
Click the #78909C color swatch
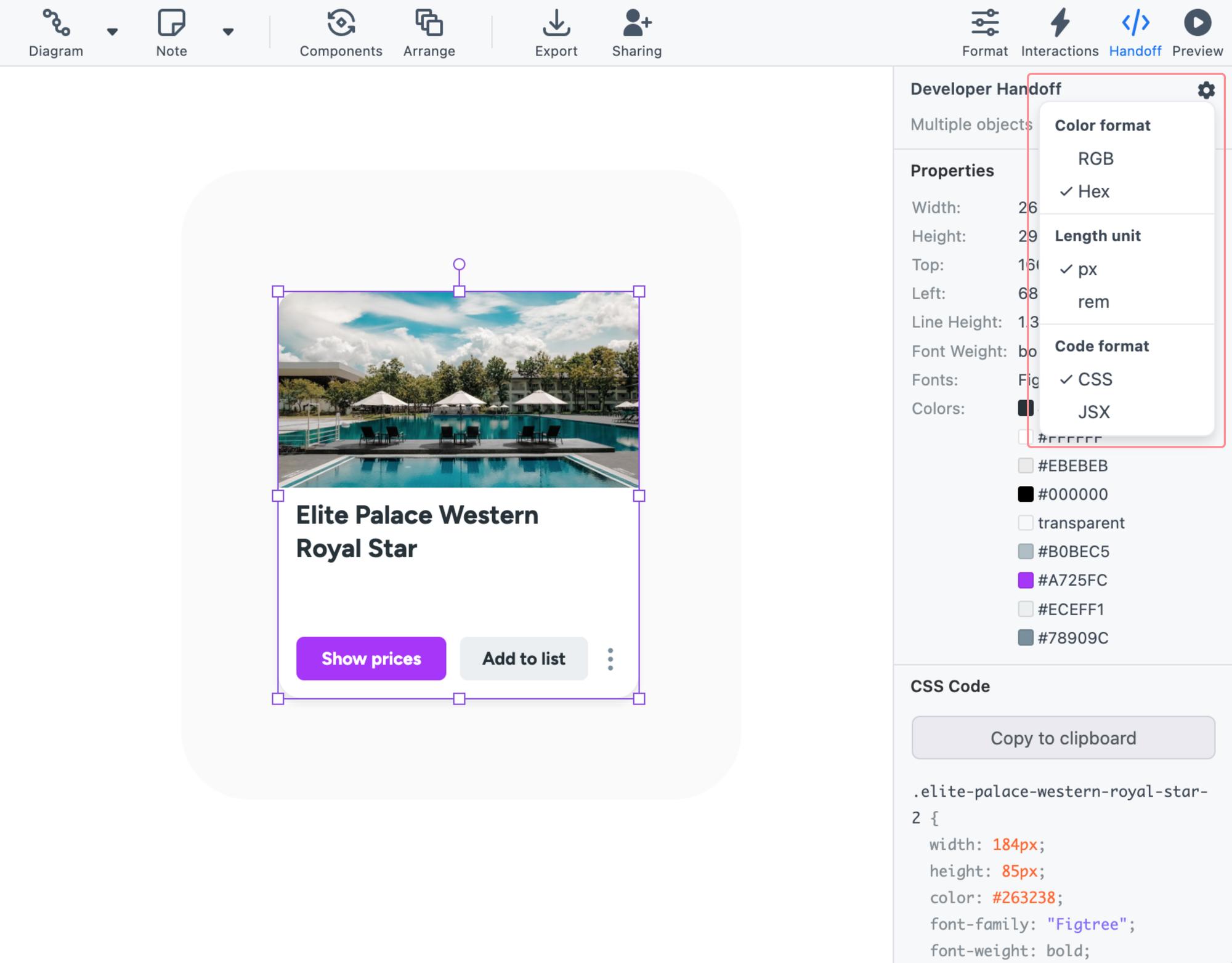(1026, 638)
